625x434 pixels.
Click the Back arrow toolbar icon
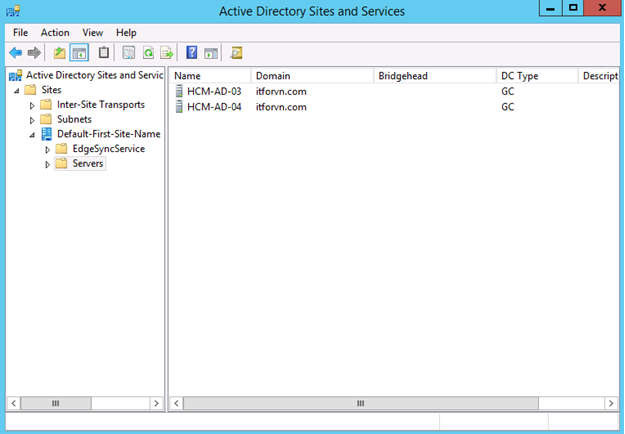point(15,52)
